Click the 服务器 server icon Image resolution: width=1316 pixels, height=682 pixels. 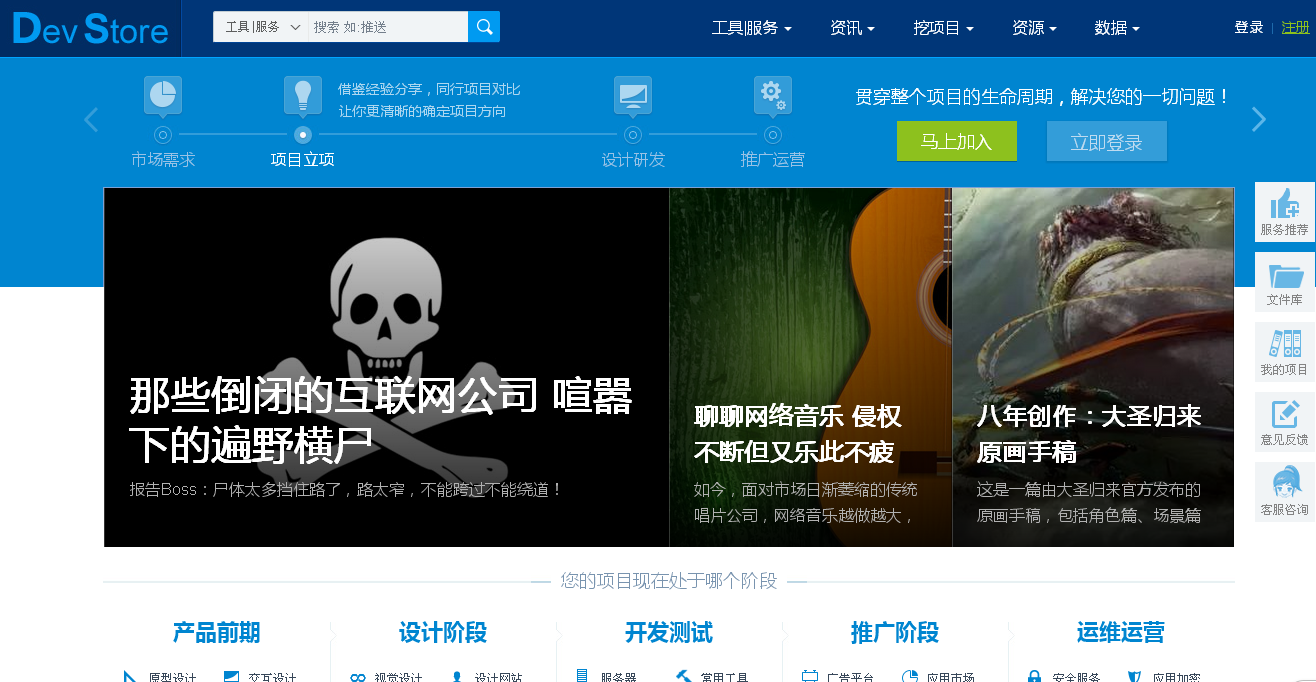click(x=582, y=677)
